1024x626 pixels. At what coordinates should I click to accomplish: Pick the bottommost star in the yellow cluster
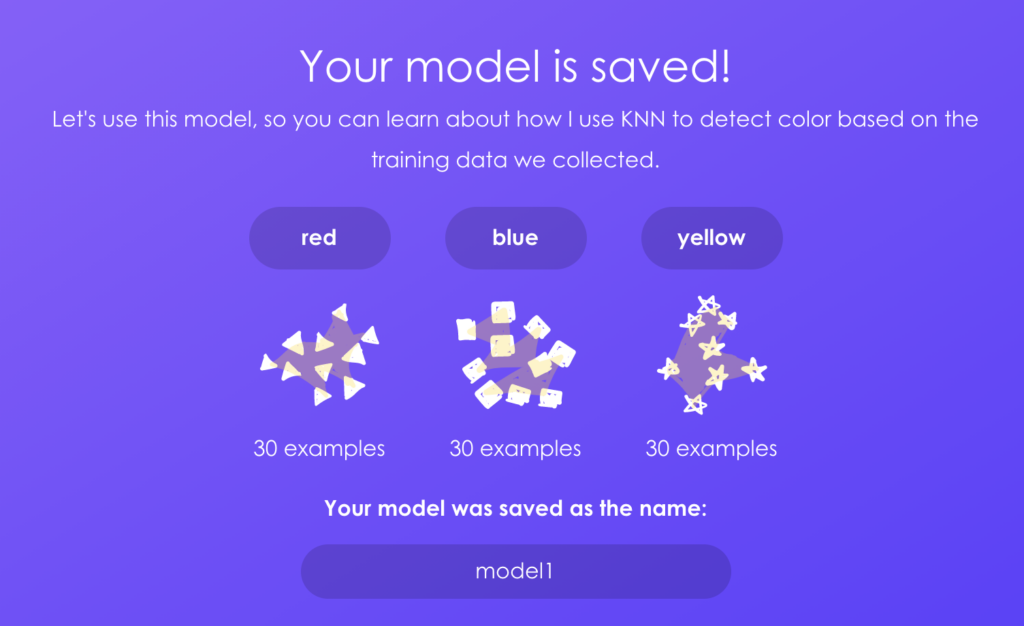pyautogui.click(x=694, y=404)
